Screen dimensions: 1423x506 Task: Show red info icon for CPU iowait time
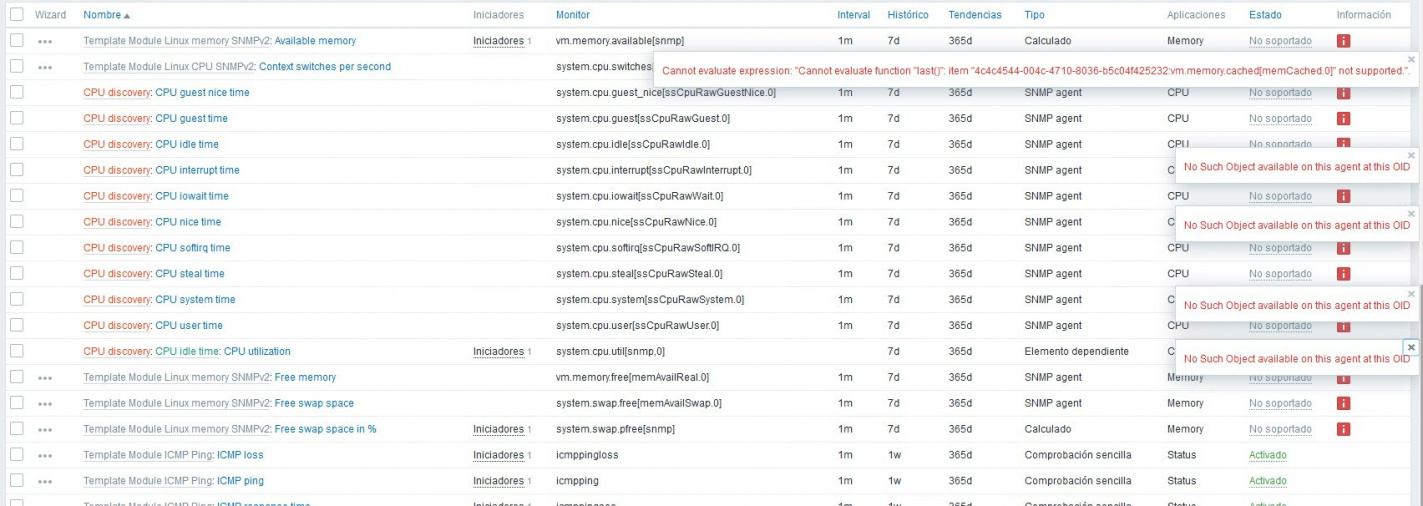1343,197
